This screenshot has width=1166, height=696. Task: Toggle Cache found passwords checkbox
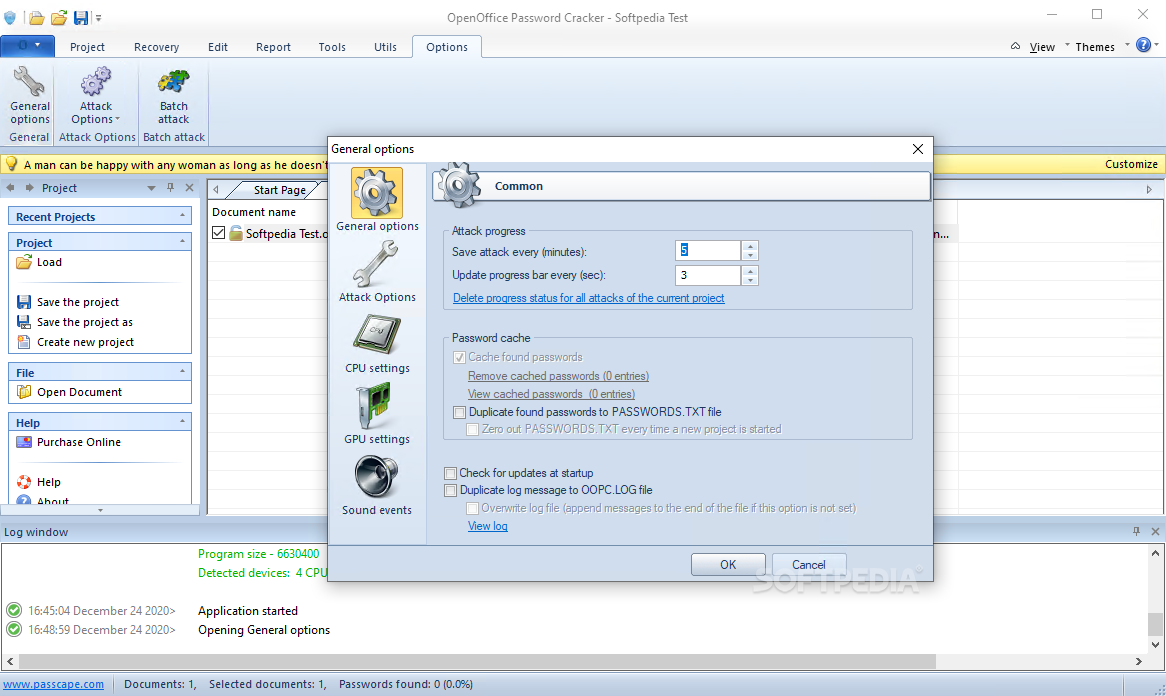coord(460,357)
